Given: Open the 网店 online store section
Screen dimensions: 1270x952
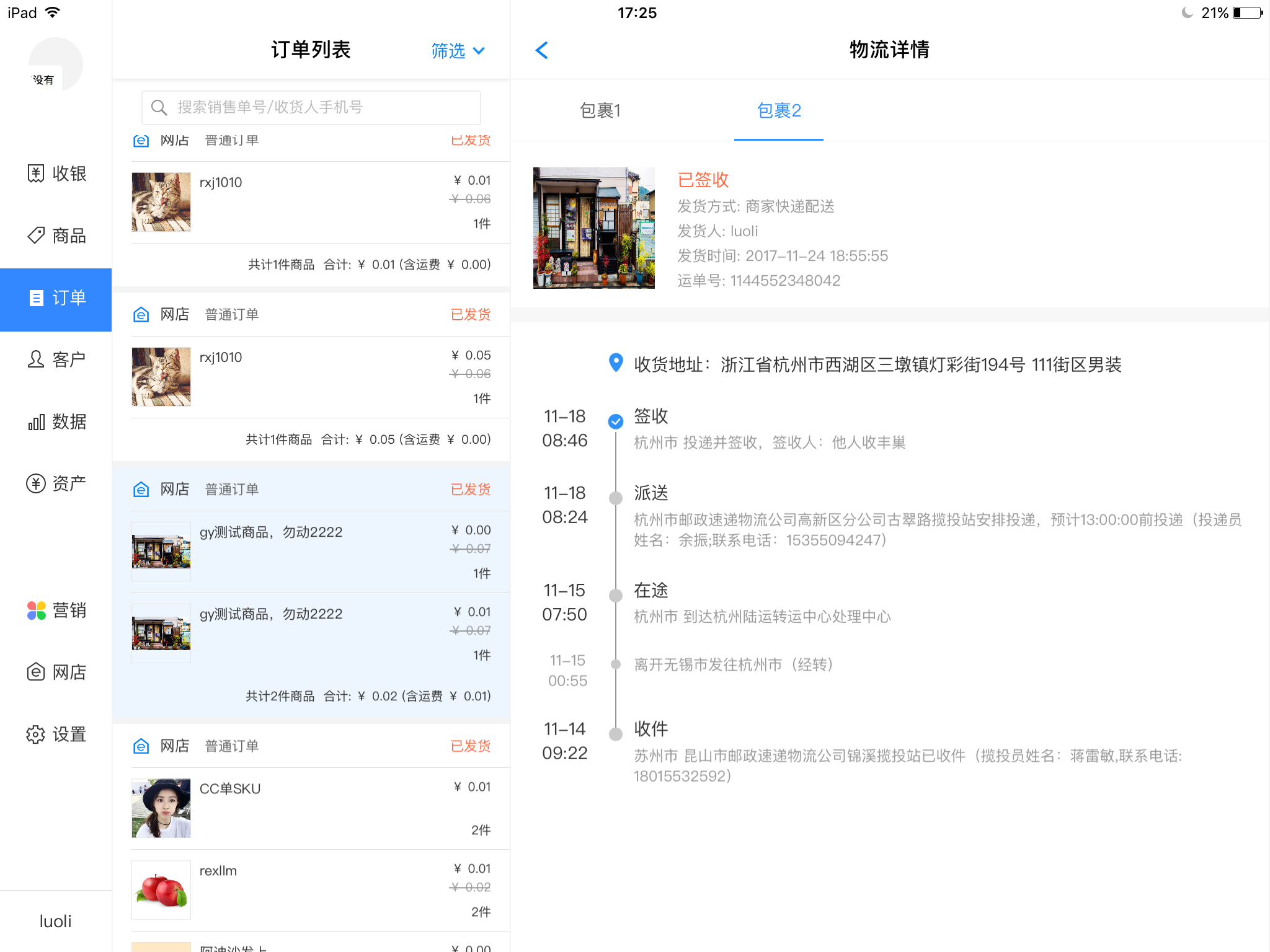Looking at the screenshot, I should click(56, 672).
